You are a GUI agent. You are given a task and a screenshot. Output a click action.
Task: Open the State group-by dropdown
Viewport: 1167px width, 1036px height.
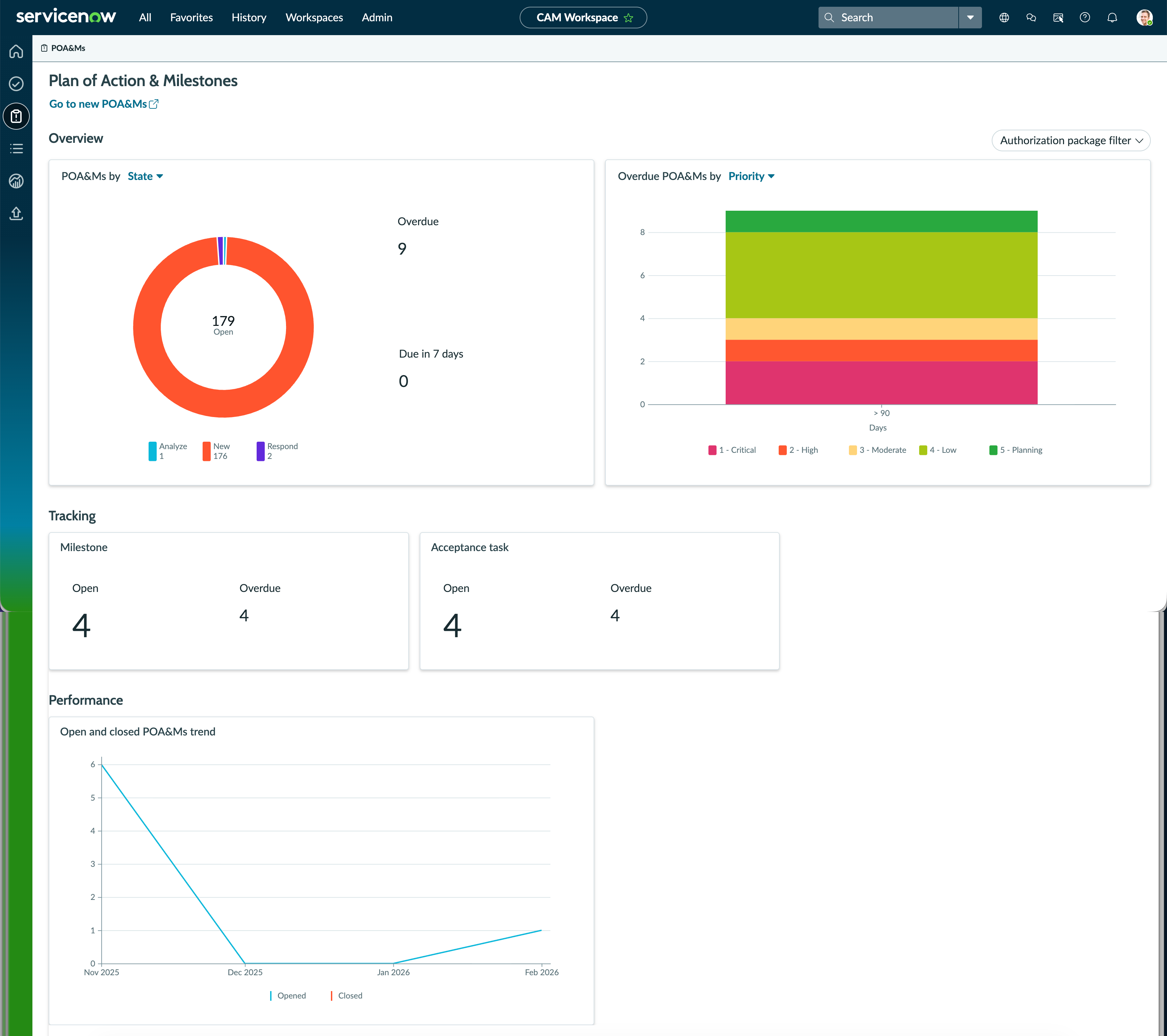(145, 176)
